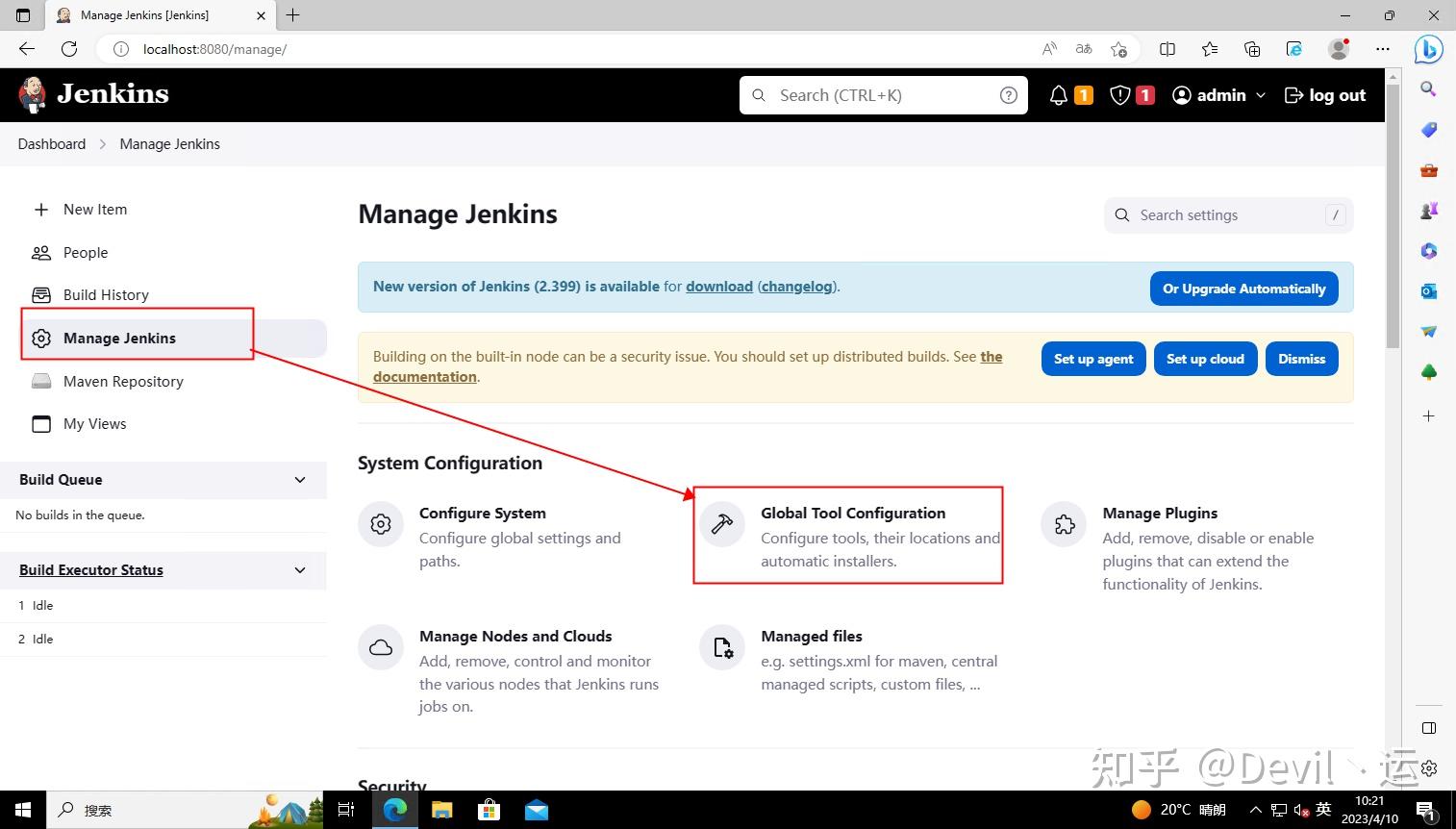Image resolution: width=1456 pixels, height=829 pixels.
Task: Open the Mail app from the taskbar
Action: coord(536,810)
